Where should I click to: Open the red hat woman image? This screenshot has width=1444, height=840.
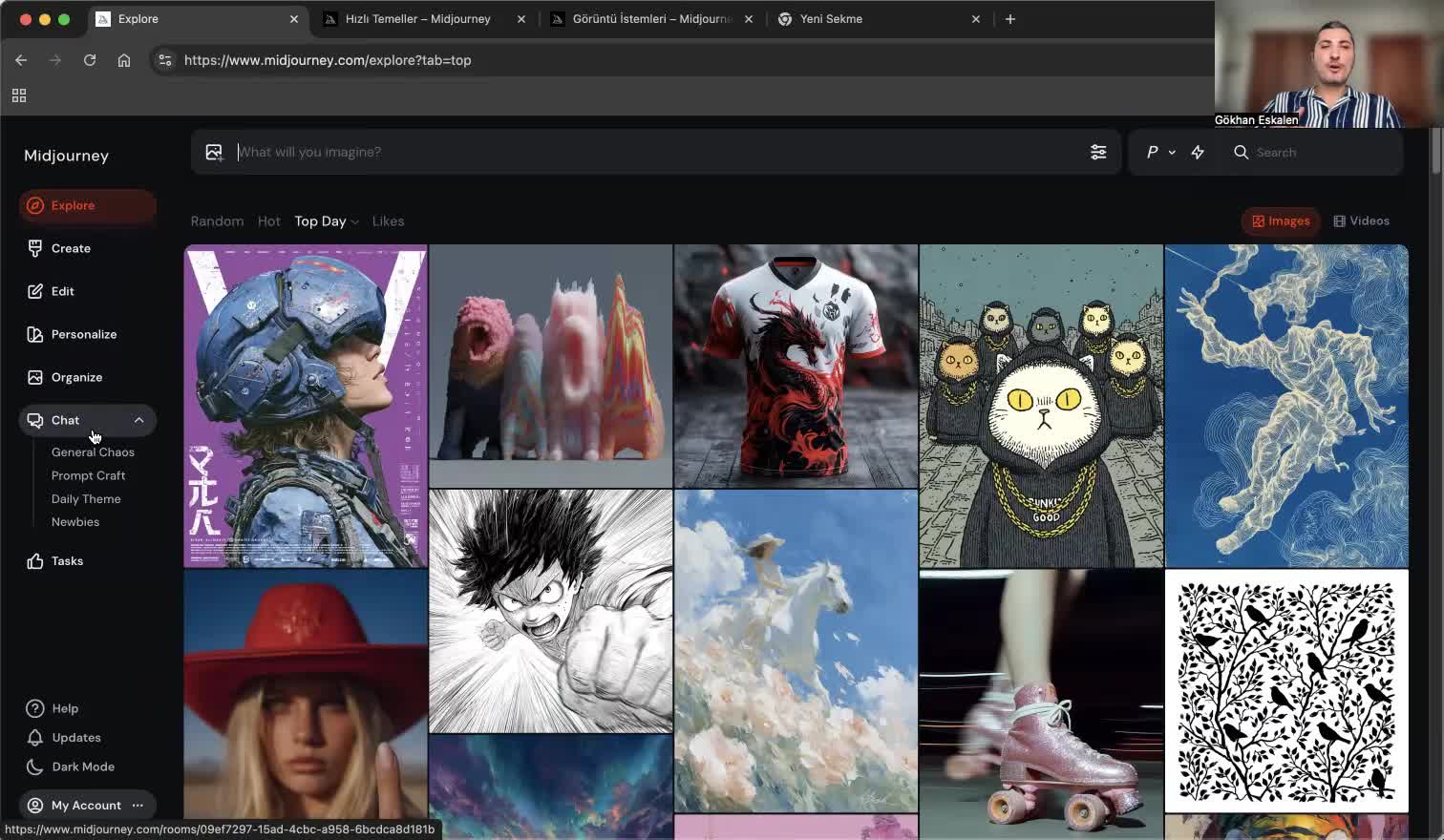(306, 695)
